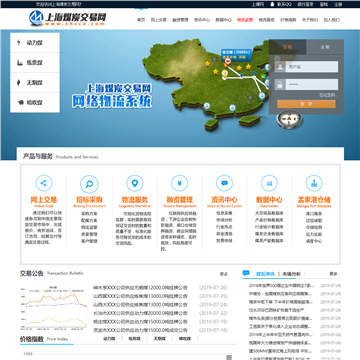Screen dimensions: 360x360
Task: Click 调度中心 under 孟家港仓储
Action: click(314, 241)
